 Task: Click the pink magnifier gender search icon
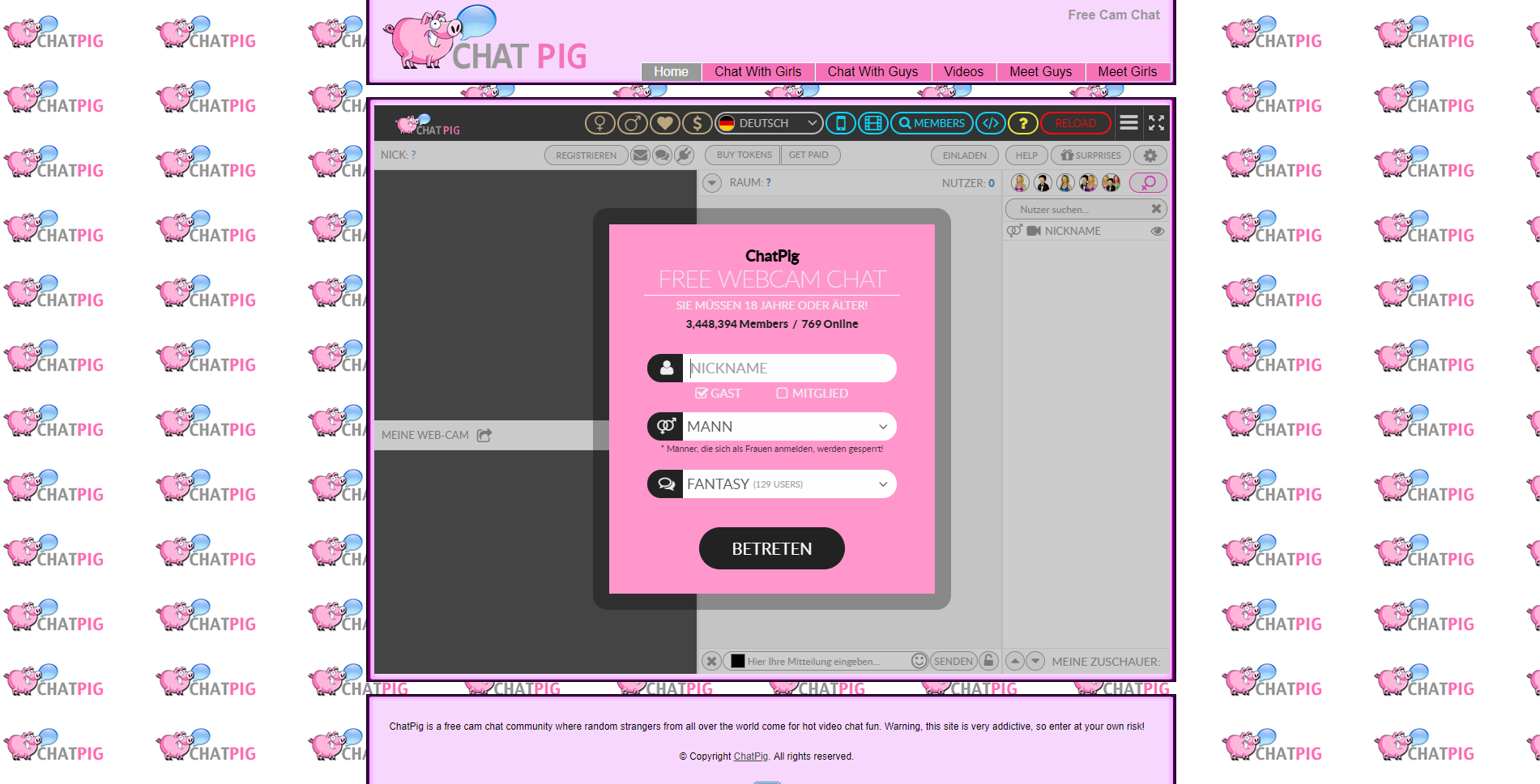point(1148,182)
